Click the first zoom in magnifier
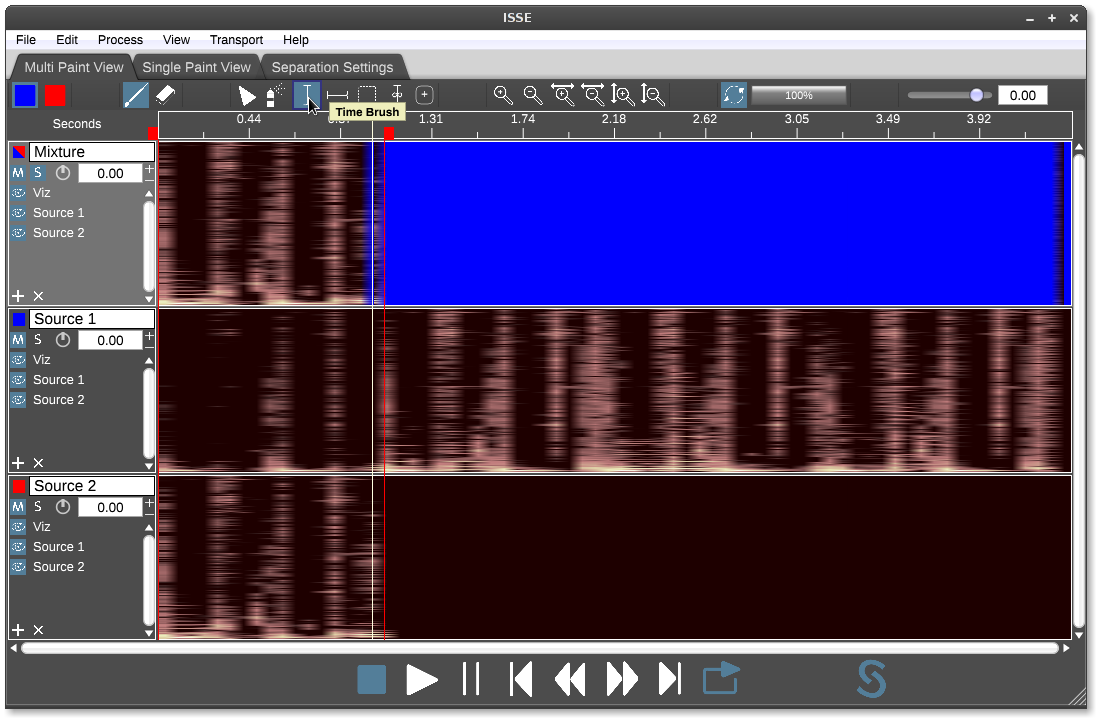Image resolution: width=1096 pixels, height=718 pixels. point(503,95)
